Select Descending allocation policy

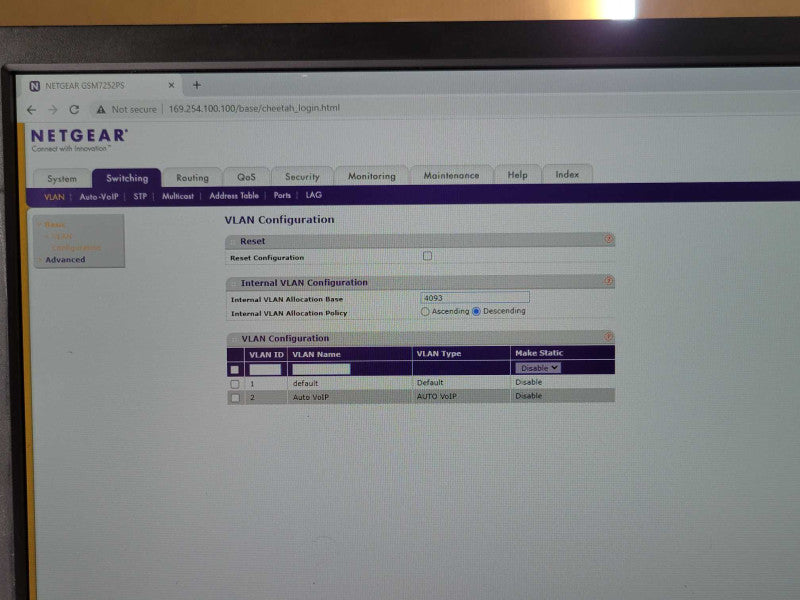click(x=476, y=311)
